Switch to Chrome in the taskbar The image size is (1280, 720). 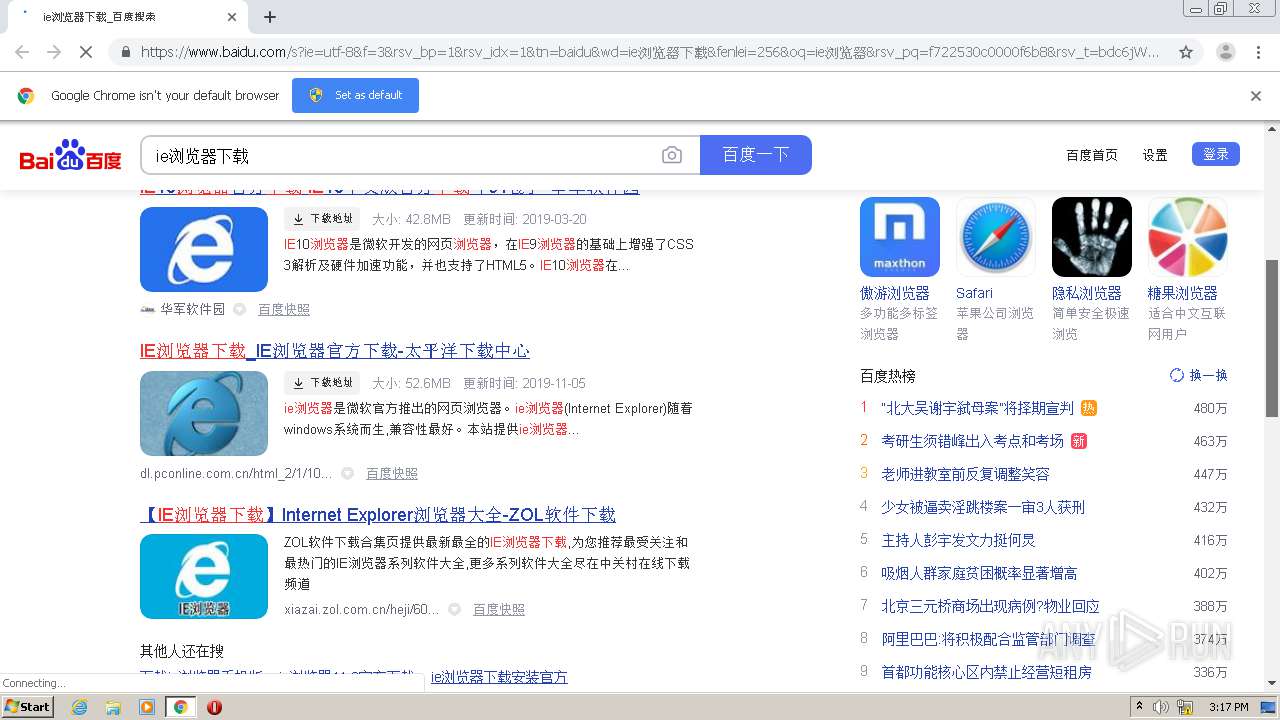click(180, 707)
